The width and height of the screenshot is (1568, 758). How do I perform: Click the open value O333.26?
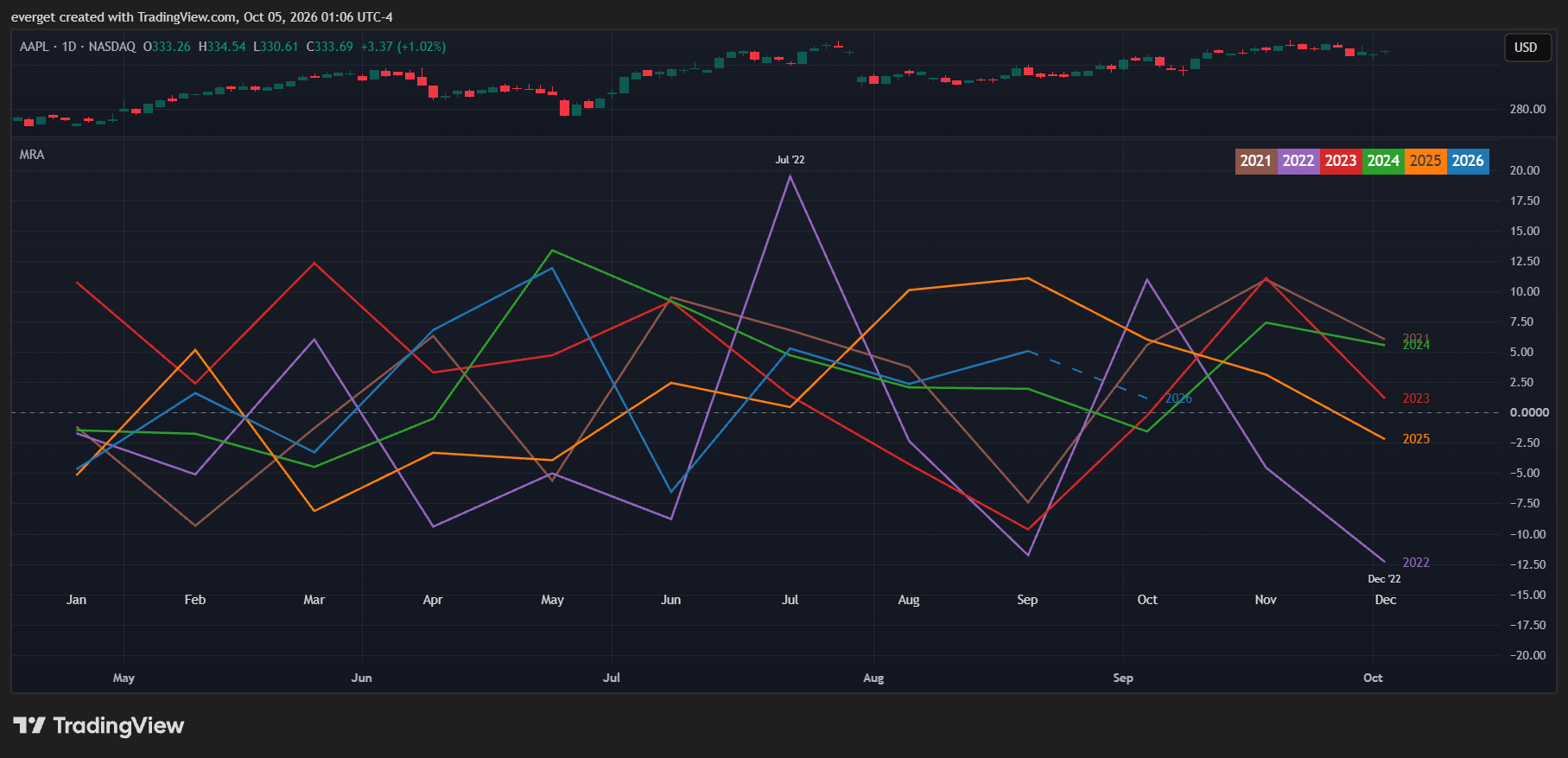click(167, 47)
